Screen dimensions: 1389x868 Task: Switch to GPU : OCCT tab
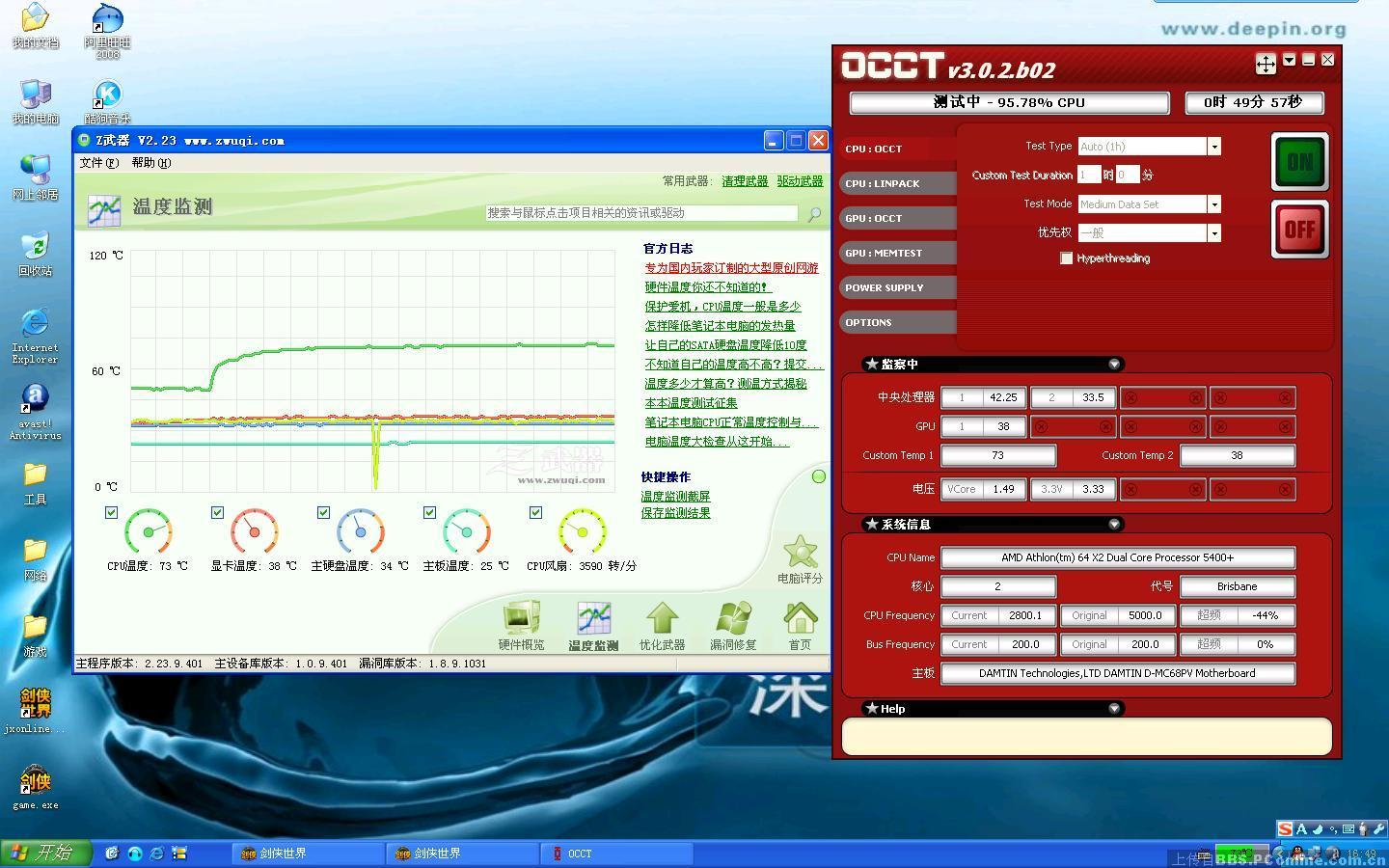[x=897, y=218]
